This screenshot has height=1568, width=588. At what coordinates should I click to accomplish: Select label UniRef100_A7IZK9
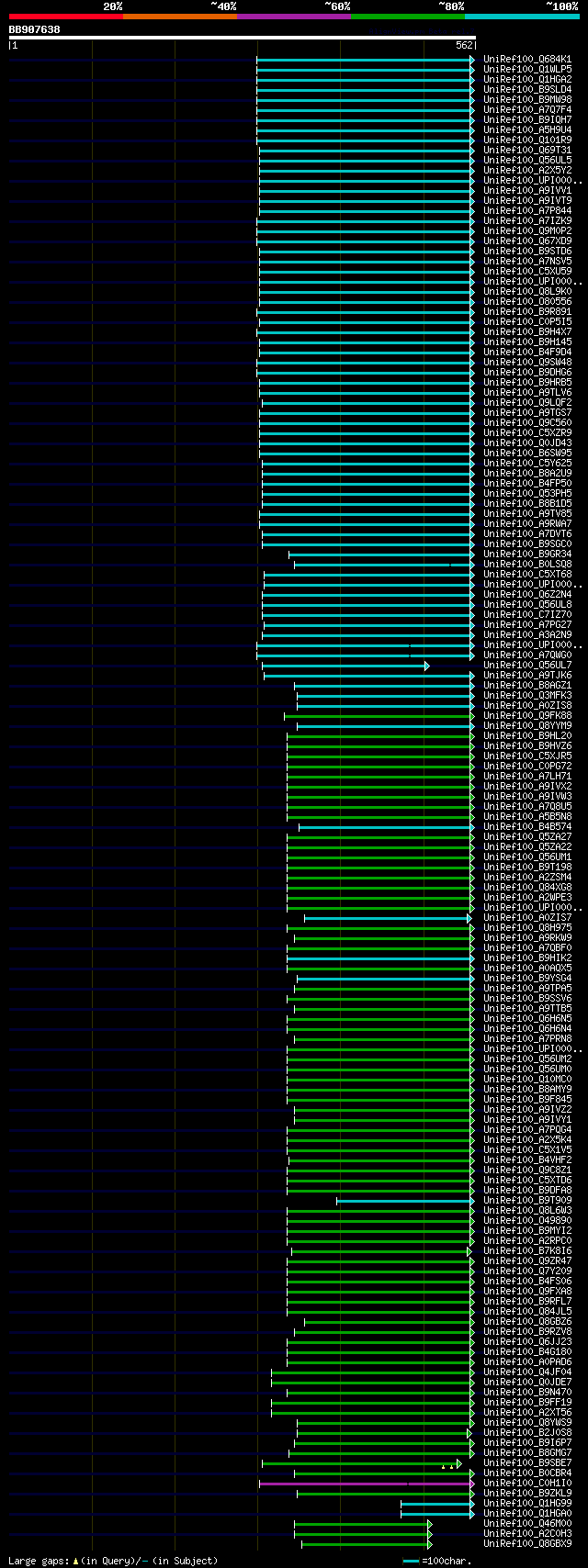point(527,221)
